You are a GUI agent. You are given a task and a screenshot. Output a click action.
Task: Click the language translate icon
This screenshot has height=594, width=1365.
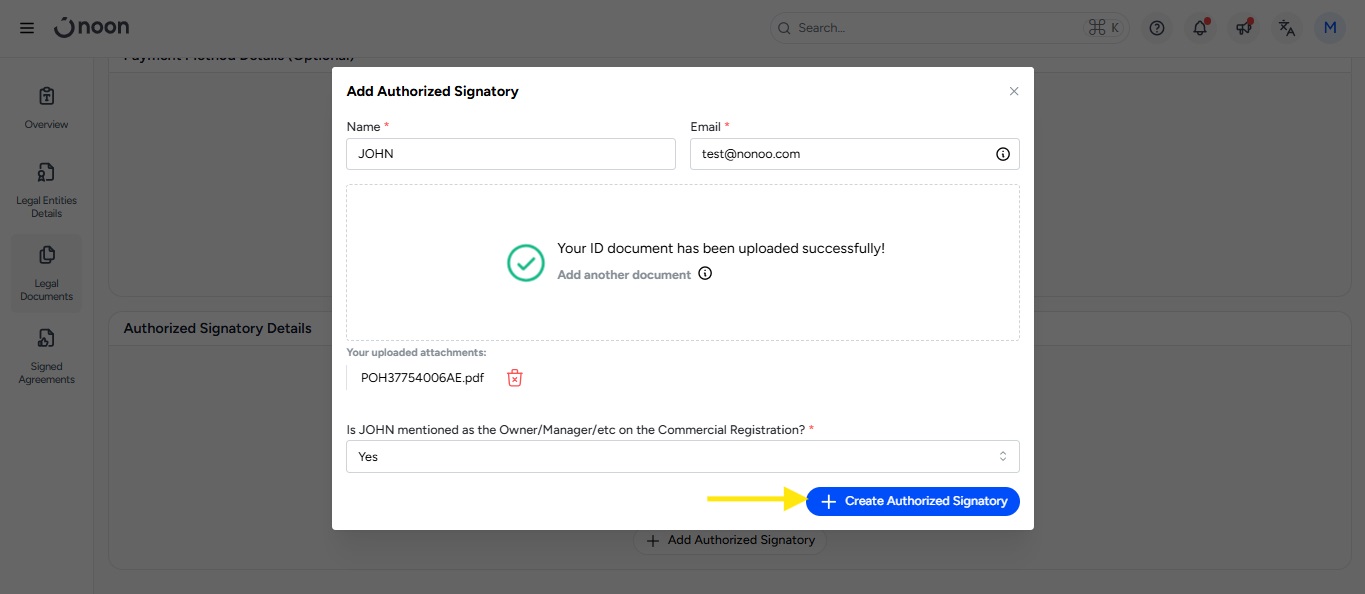point(1287,28)
